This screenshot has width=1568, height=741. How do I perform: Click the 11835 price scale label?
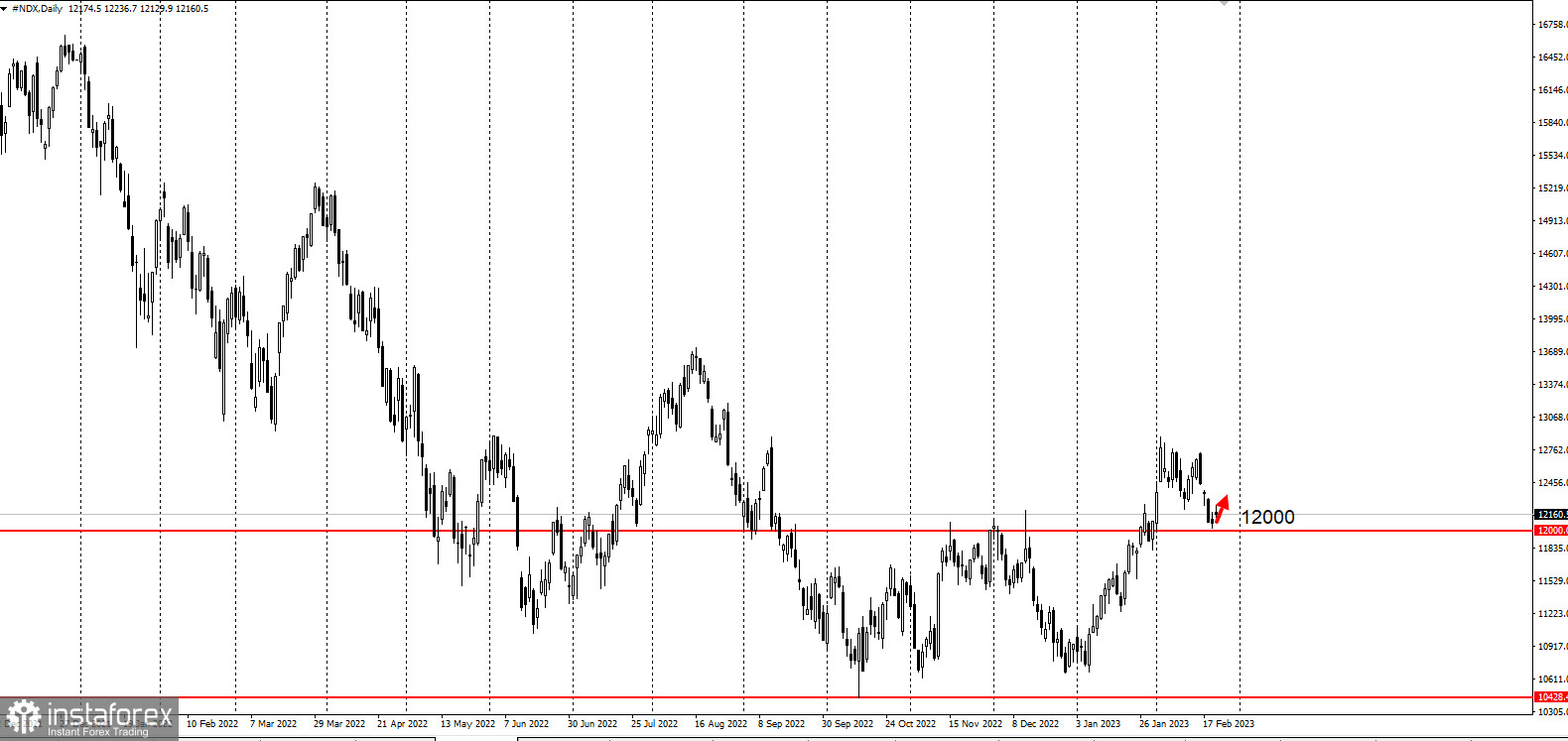1553,549
